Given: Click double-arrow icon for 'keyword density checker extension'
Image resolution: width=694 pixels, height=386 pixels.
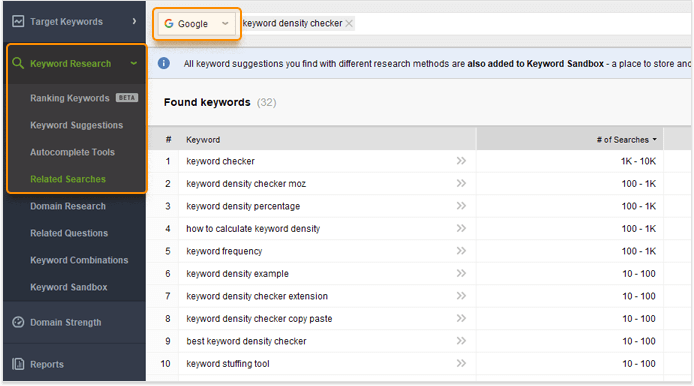Looking at the screenshot, I should (461, 296).
